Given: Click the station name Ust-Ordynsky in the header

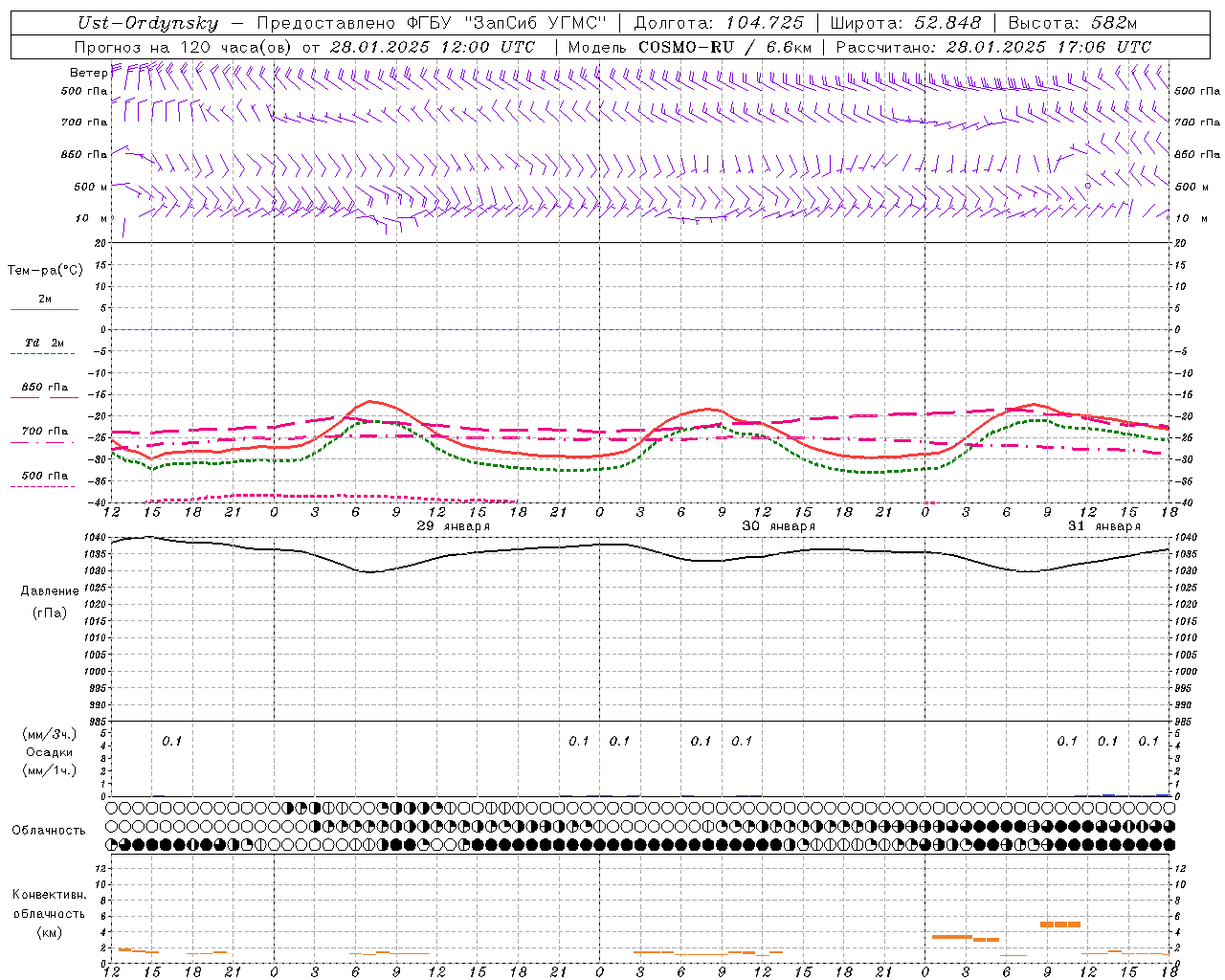Looking at the screenshot, I should point(148,24).
